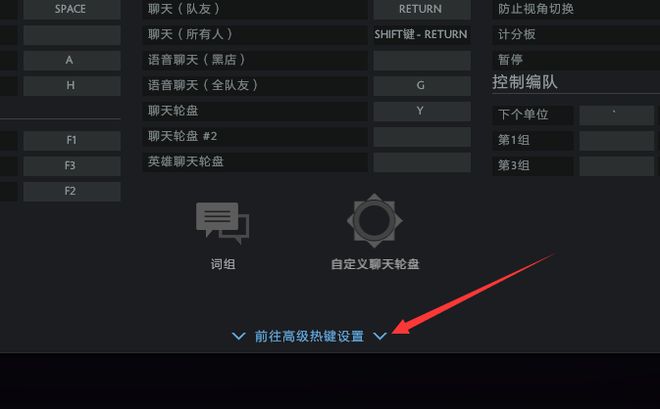Viewport: 660px width, 409px height.
Task: Set the hotkey for 下个单位
Action: click(617, 114)
